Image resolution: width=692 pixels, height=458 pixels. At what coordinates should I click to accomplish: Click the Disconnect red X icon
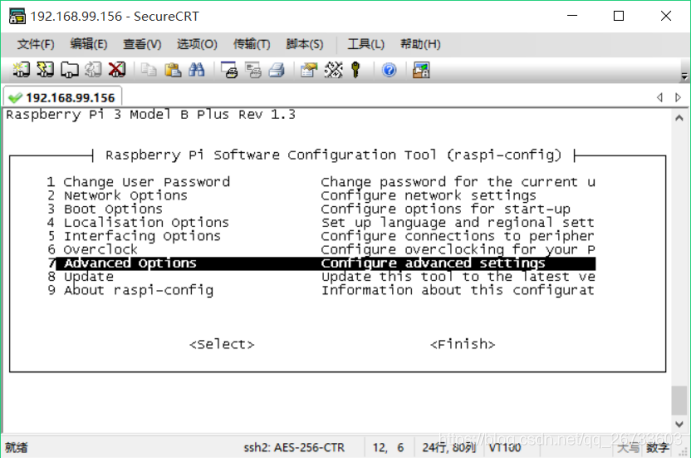[x=117, y=70]
